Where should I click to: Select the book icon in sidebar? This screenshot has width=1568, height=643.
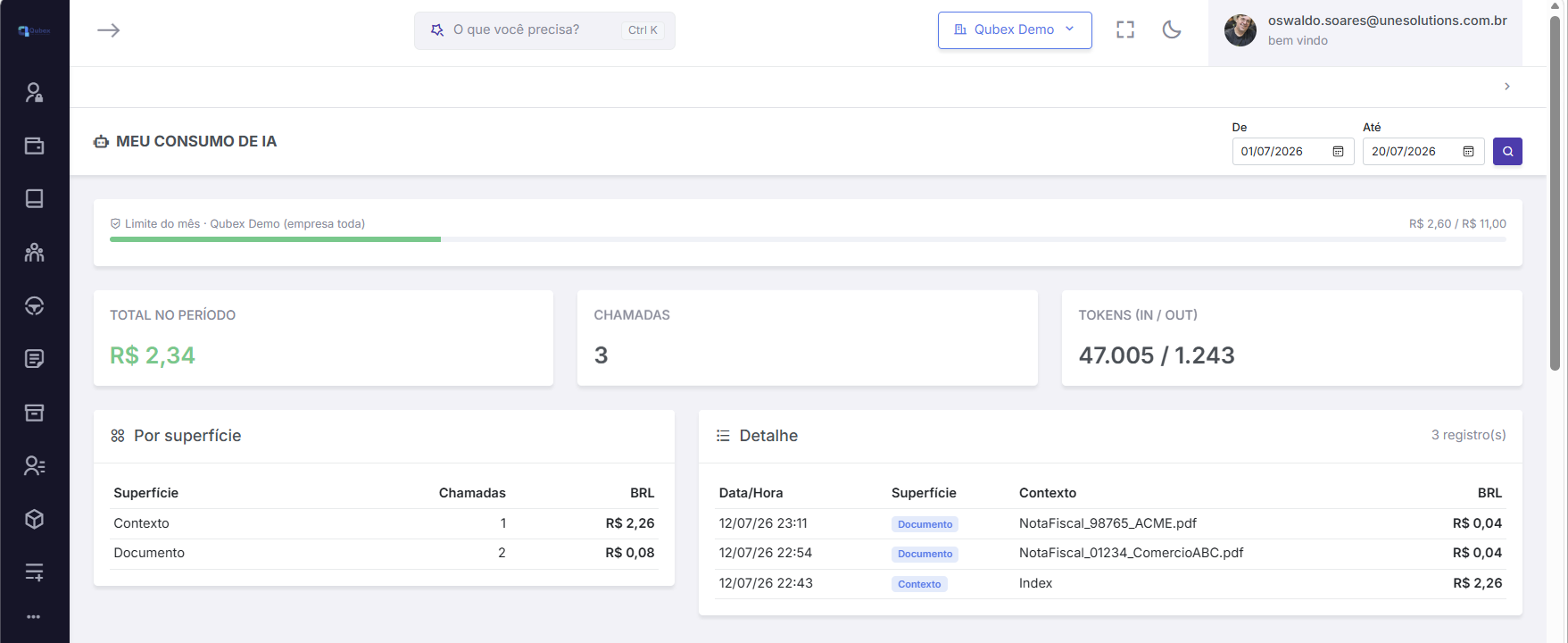[x=34, y=198]
